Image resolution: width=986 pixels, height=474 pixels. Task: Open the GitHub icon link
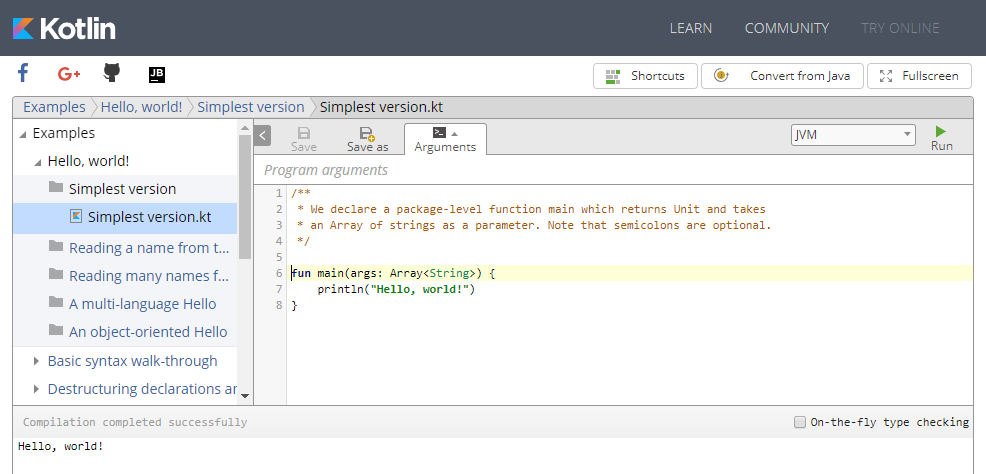[x=112, y=73]
